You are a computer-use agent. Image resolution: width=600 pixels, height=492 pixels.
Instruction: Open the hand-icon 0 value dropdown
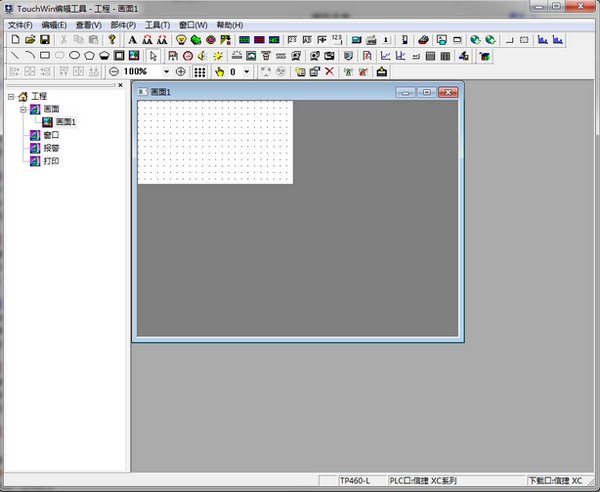coord(247,72)
